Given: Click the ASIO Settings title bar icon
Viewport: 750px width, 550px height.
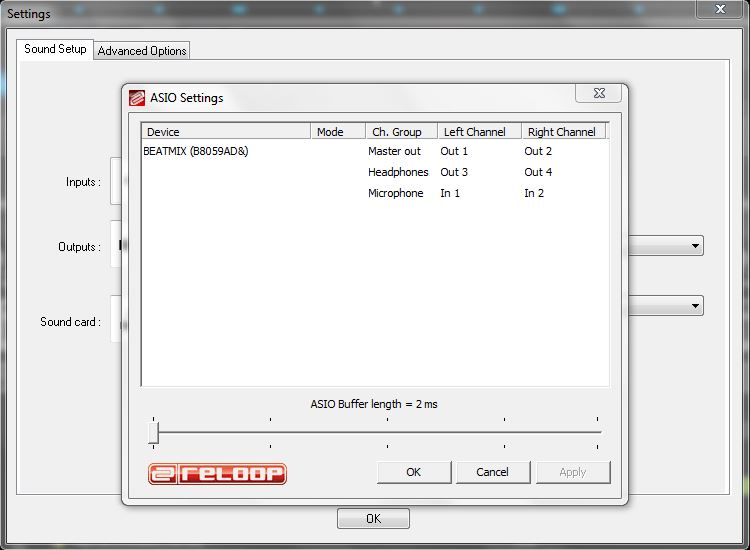Looking at the screenshot, I should 137,98.
